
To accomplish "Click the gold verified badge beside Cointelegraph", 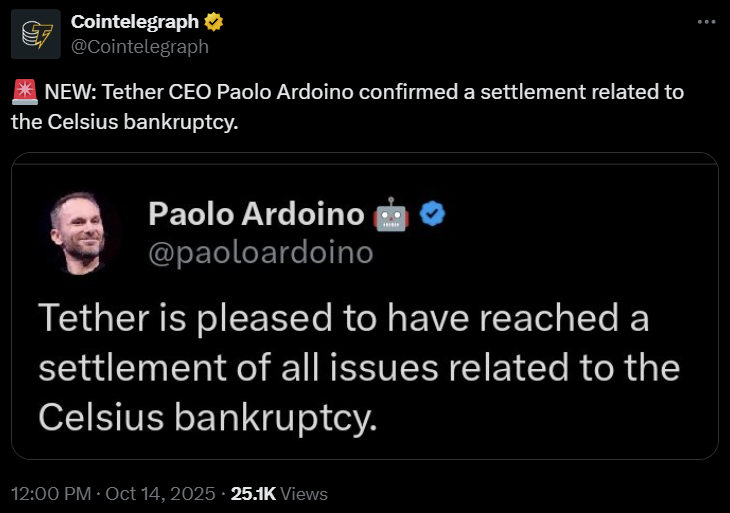I will point(213,21).
